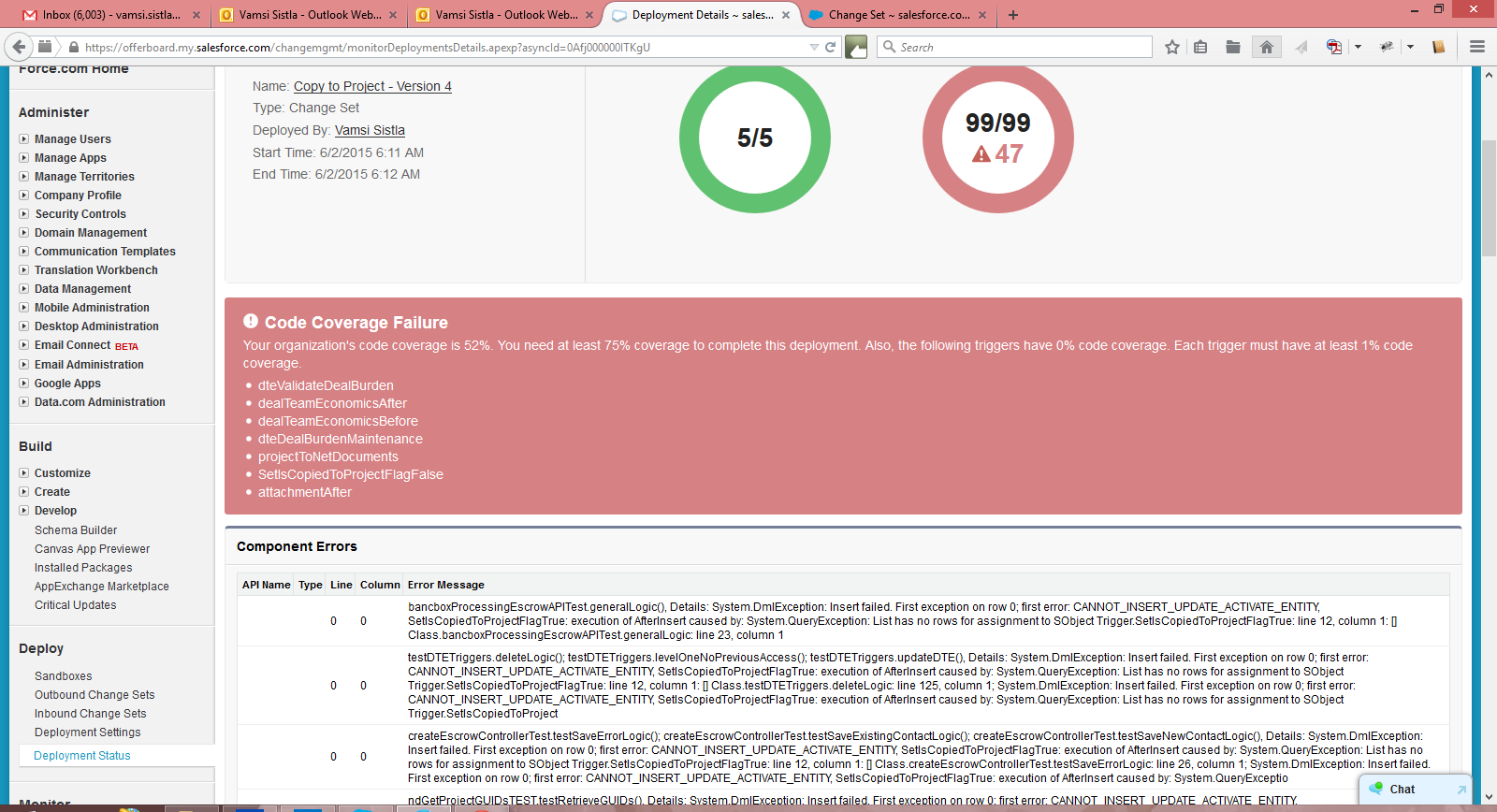Open Deployment Status in the sidebar
Screen dimensions: 1497x812
click(x=82, y=756)
